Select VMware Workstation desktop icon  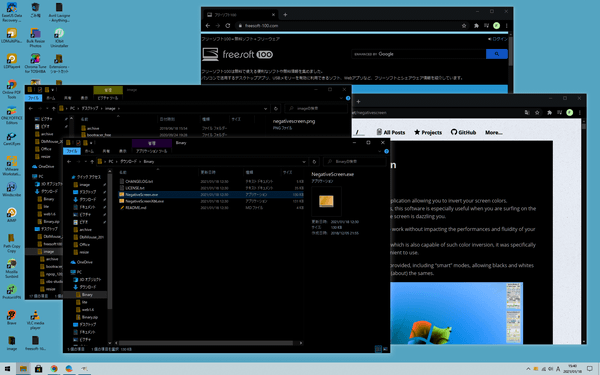[x=12, y=165]
